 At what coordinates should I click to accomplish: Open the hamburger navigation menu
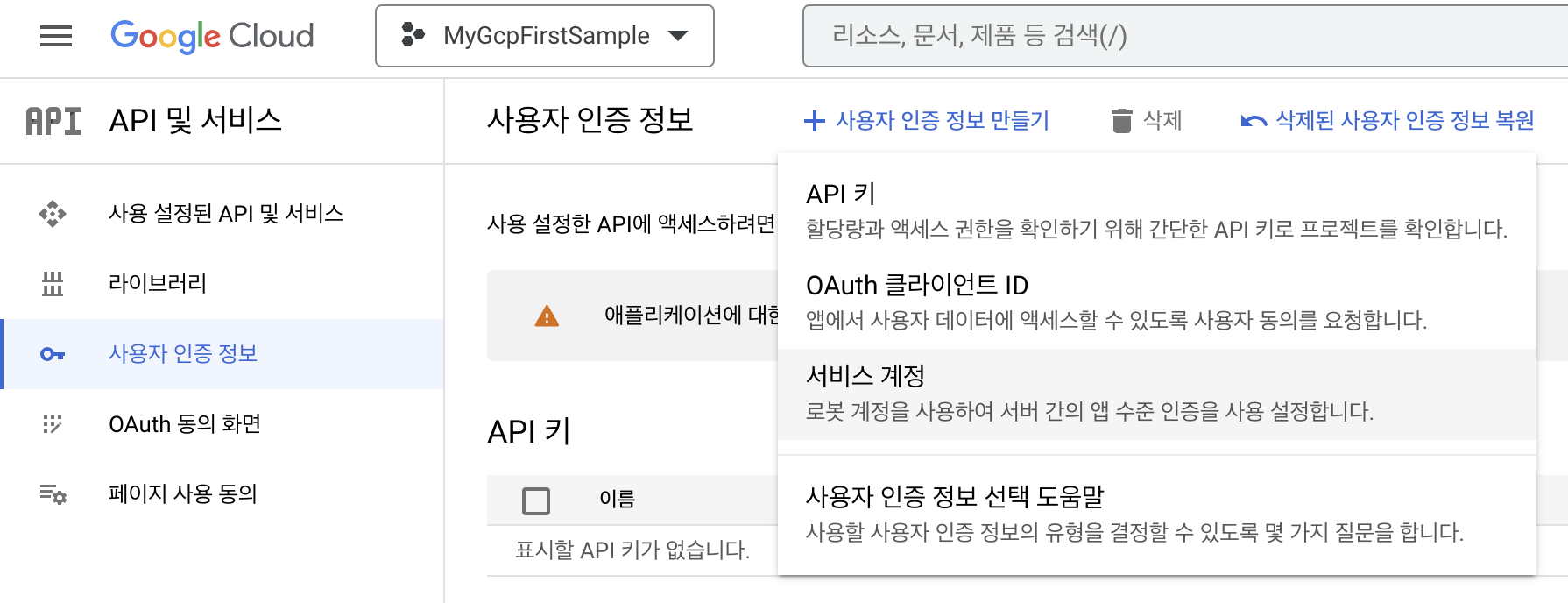click(x=56, y=36)
